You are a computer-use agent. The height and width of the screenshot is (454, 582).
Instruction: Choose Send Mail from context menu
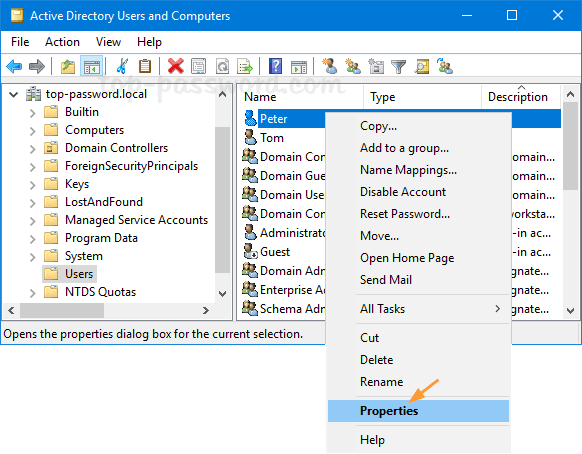click(418, 280)
